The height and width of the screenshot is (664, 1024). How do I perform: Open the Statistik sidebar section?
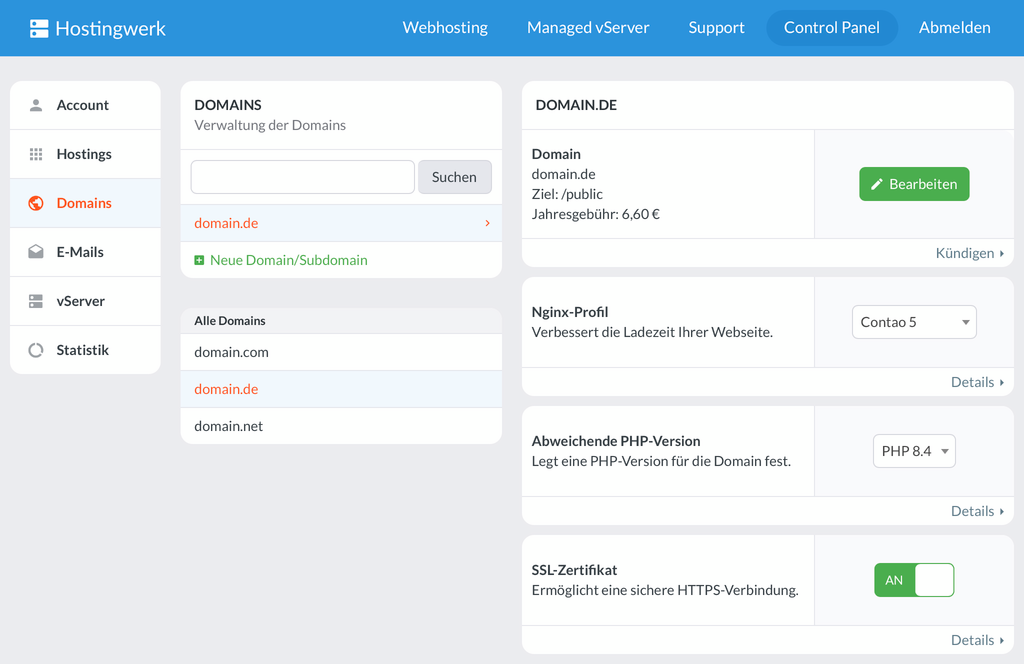pyautogui.click(x=86, y=350)
